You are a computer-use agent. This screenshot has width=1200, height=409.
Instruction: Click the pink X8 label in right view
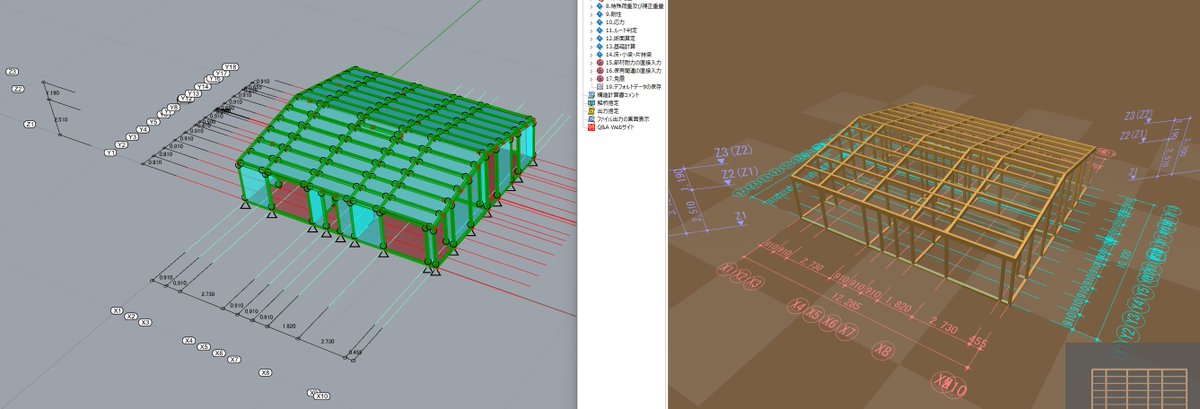point(882,349)
